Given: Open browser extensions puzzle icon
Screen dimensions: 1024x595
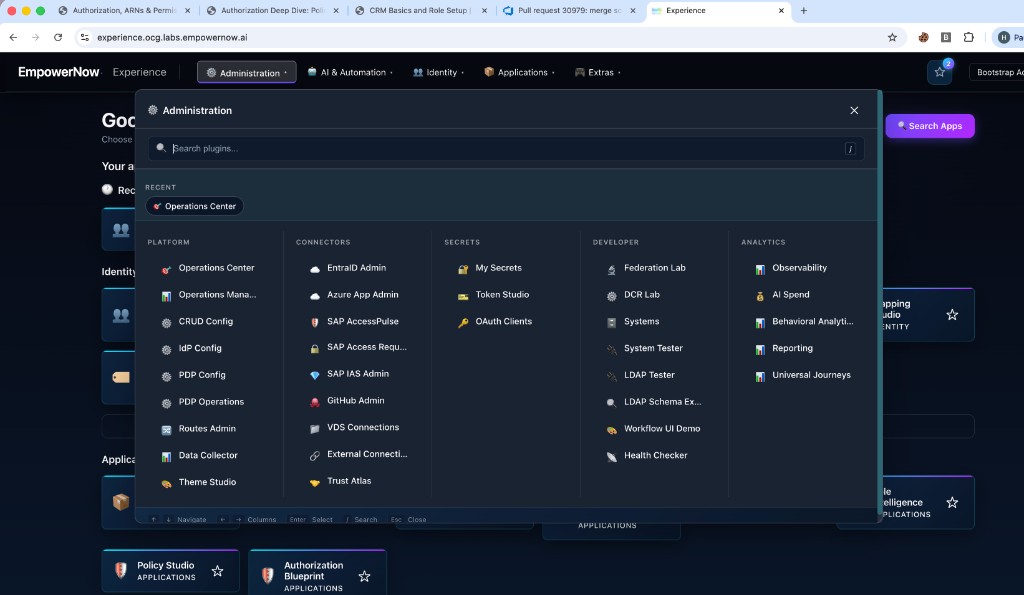Looking at the screenshot, I should [x=968, y=37].
